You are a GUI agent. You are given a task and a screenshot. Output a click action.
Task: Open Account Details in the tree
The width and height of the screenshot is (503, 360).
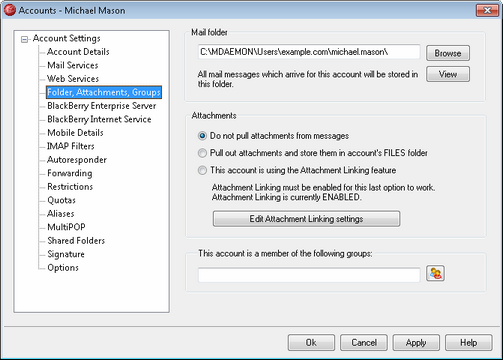click(x=78, y=52)
